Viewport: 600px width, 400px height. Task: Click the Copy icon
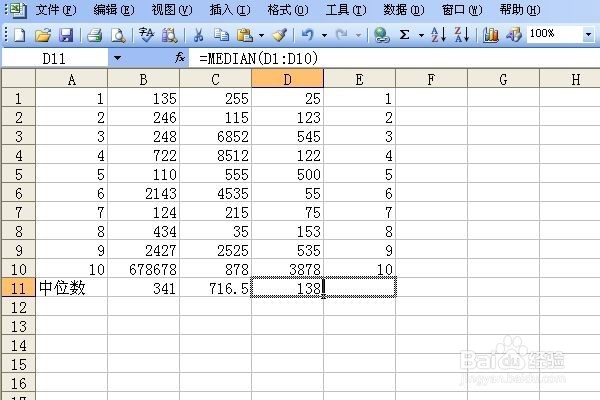pyautogui.click(x=221, y=35)
